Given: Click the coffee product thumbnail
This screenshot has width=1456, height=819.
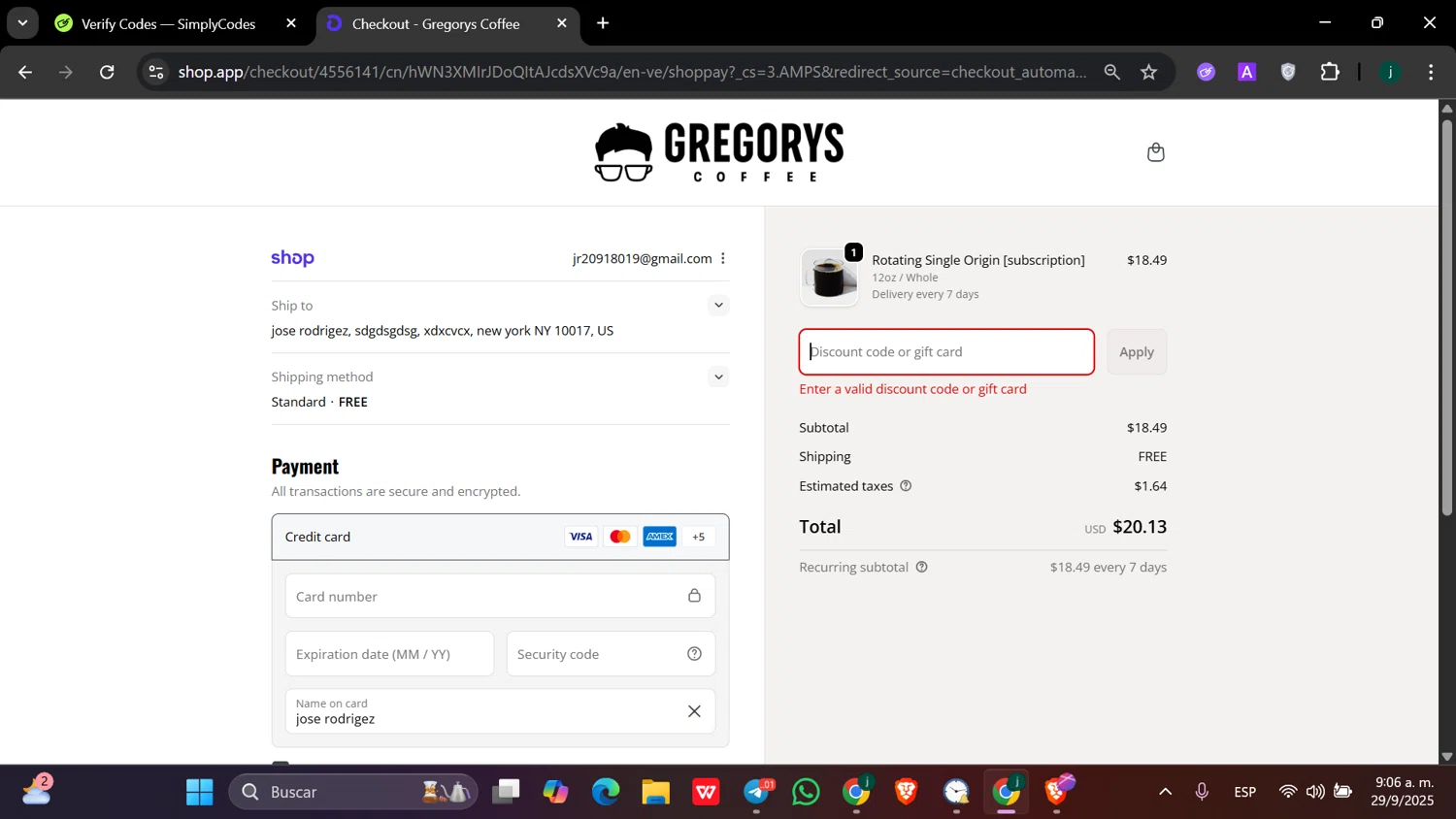Looking at the screenshot, I should [x=829, y=277].
